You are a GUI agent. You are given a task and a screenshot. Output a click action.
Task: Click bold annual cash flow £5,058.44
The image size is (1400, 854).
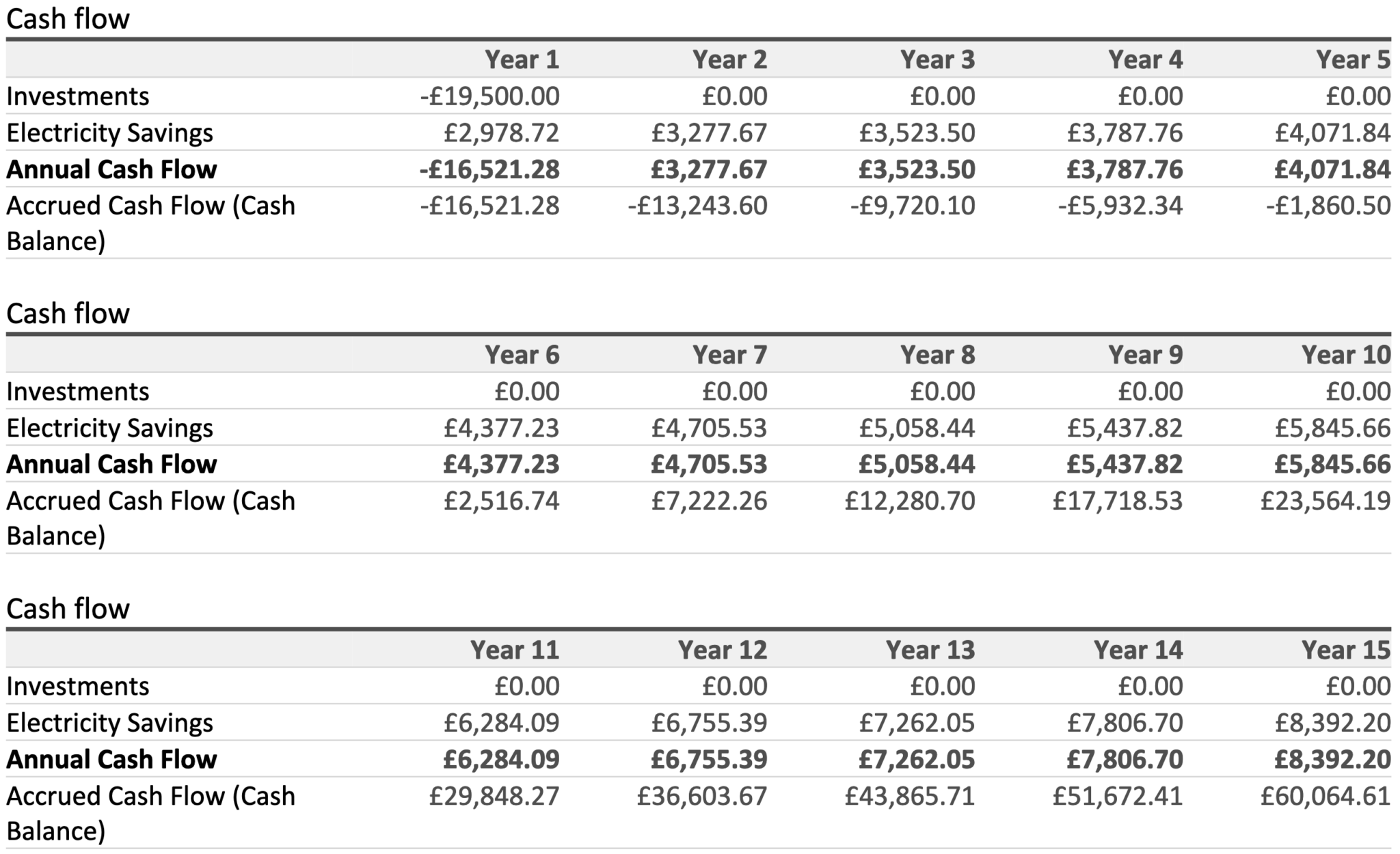pyautogui.click(x=917, y=465)
